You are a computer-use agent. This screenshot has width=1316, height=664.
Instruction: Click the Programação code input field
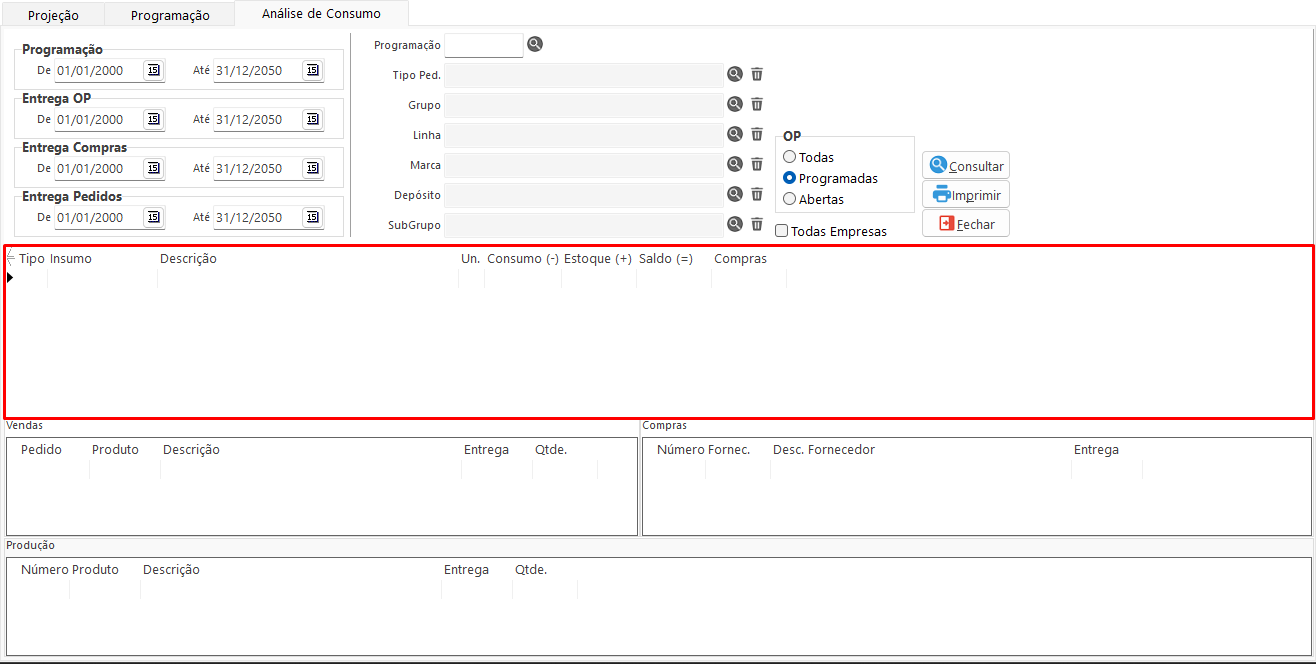(483, 45)
